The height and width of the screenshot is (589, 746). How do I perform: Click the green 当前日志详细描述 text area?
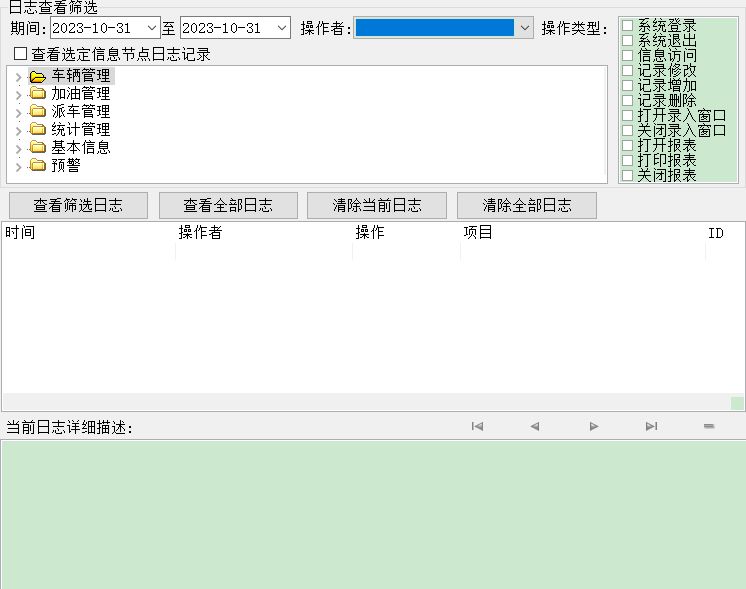[x=373, y=515]
